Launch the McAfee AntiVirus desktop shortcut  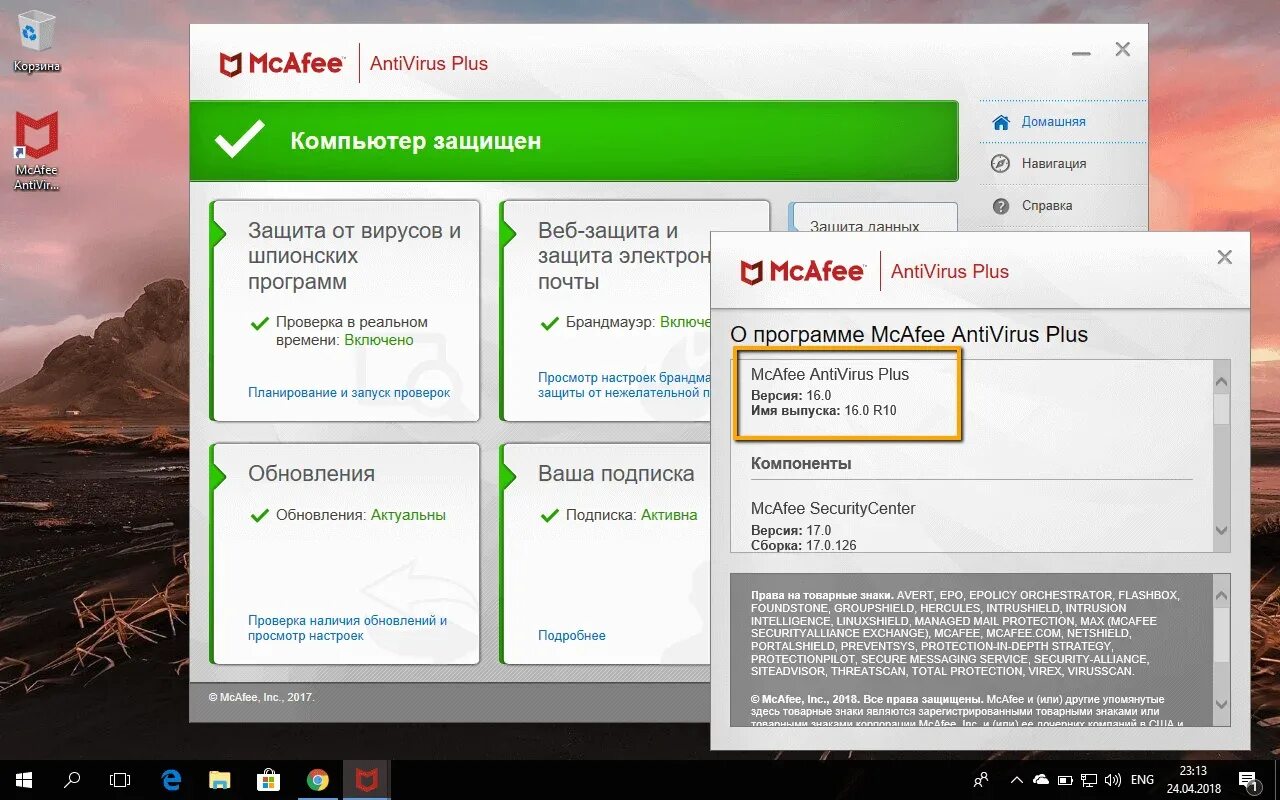(37, 150)
